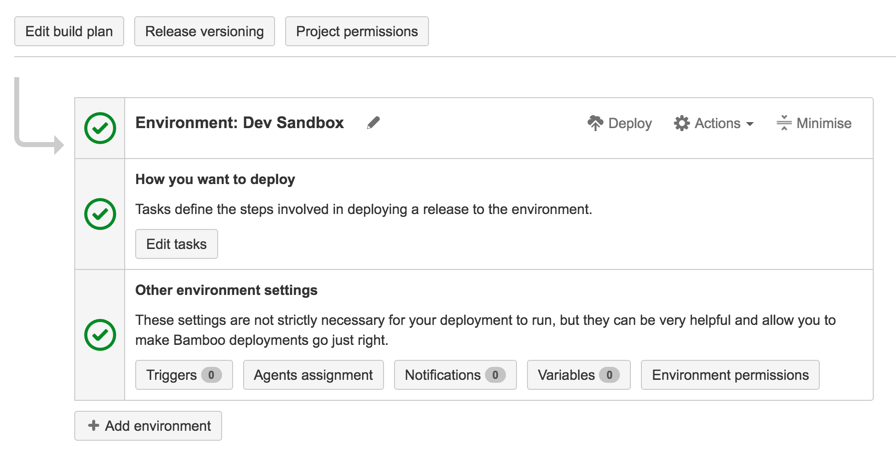Image resolution: width=896 pixels, height=456 pixels.
Task: Open the Notifications settings
Action: [x=455, y=375]
